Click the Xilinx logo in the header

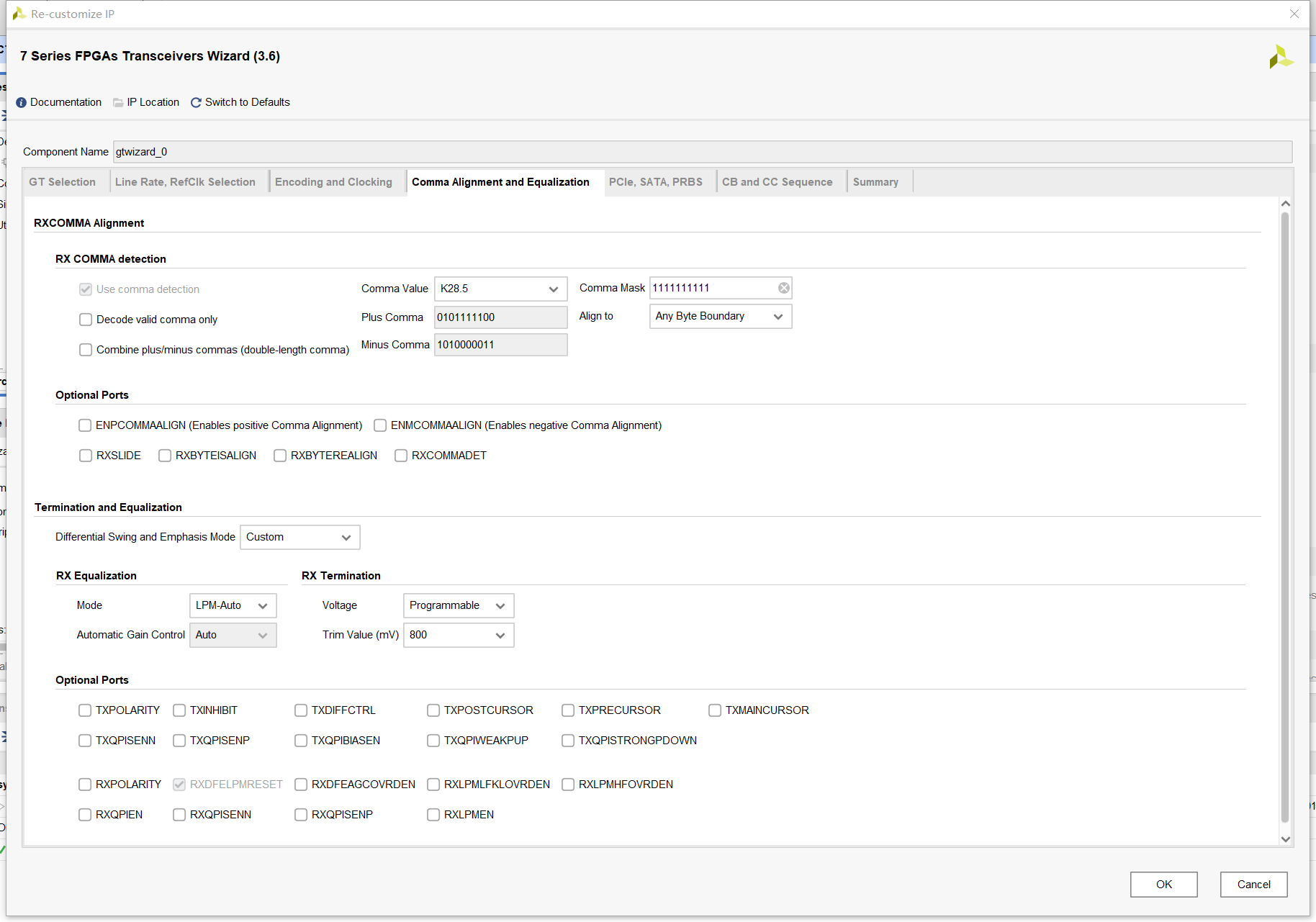(x=1281, y=57)
